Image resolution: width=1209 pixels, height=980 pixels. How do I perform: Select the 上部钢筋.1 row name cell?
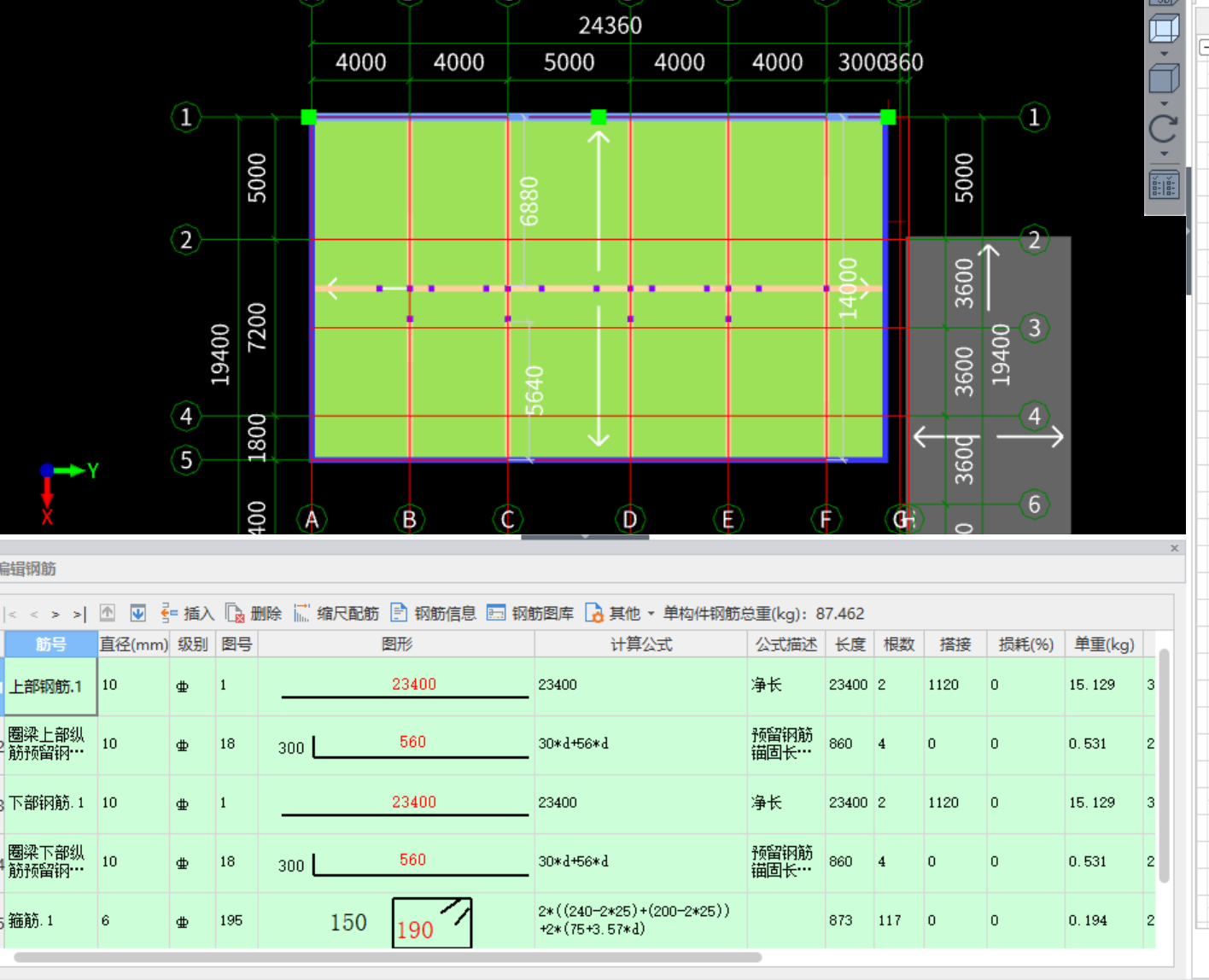(x=50, y=686)
